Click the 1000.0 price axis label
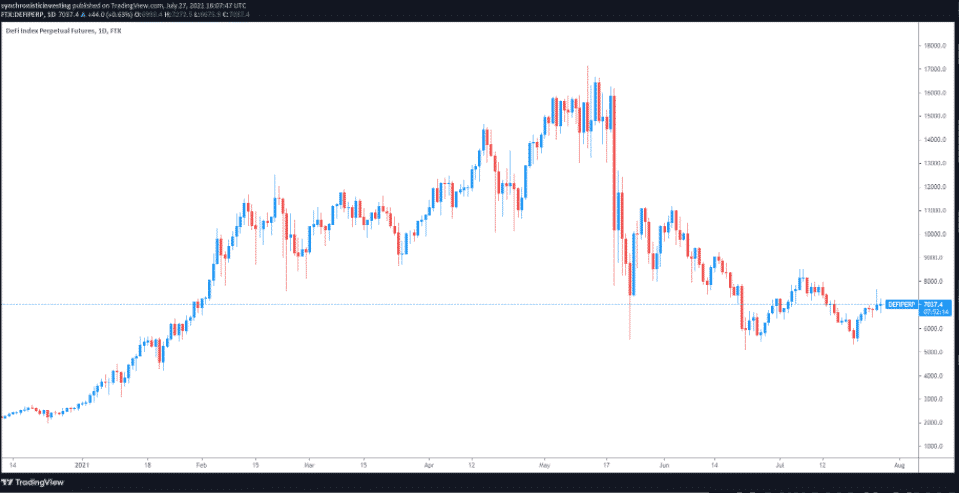 (936, 446)
